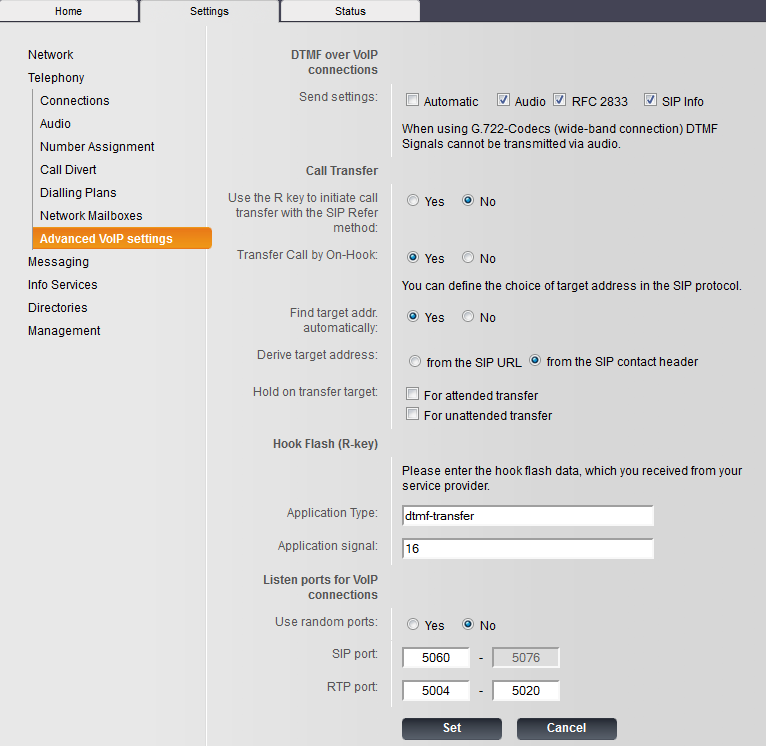Click the SIP port 5060 field
This screenshot has height=746, width=766.
click(436, 658)
